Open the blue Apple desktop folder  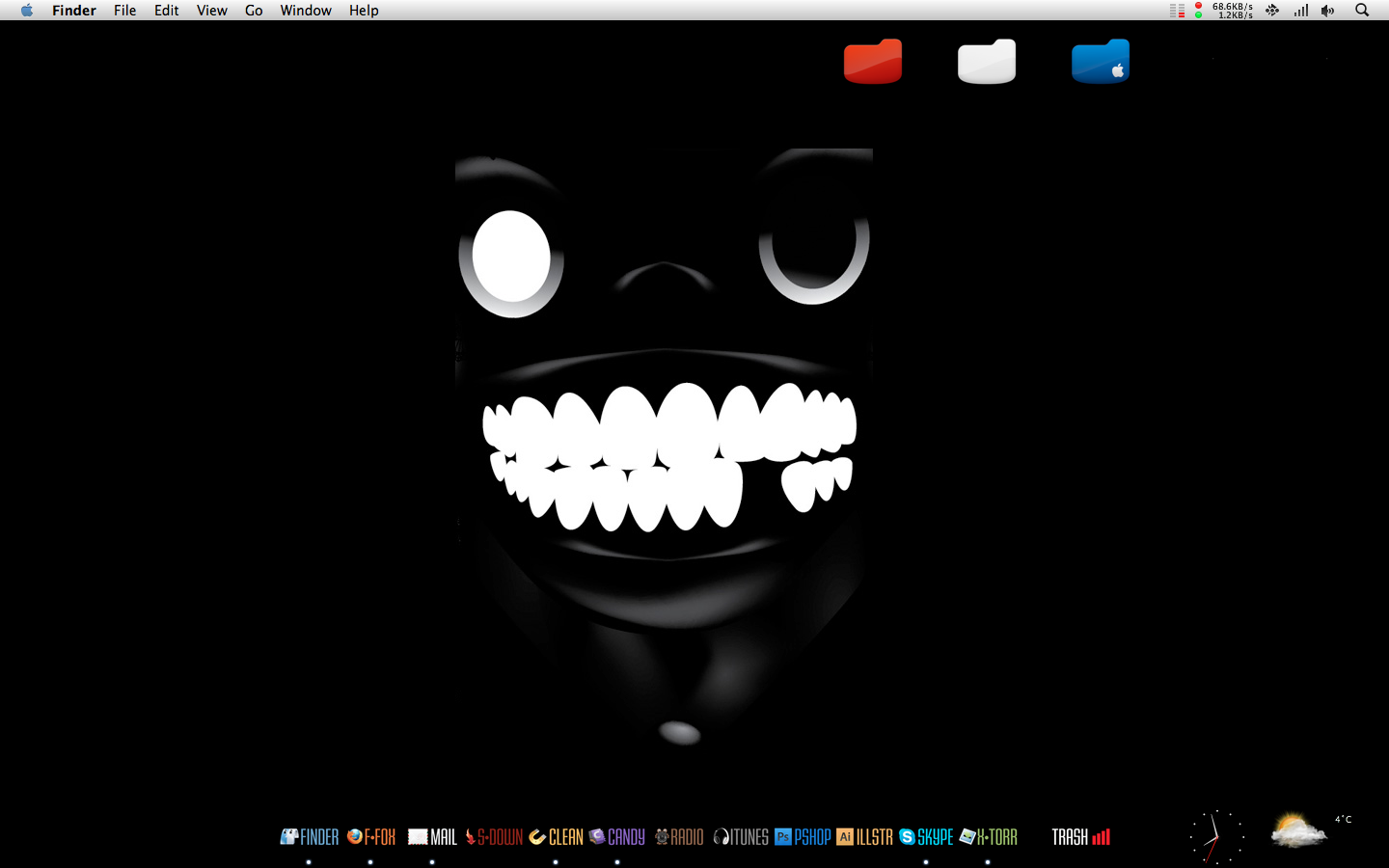[x=1101, y=62]
